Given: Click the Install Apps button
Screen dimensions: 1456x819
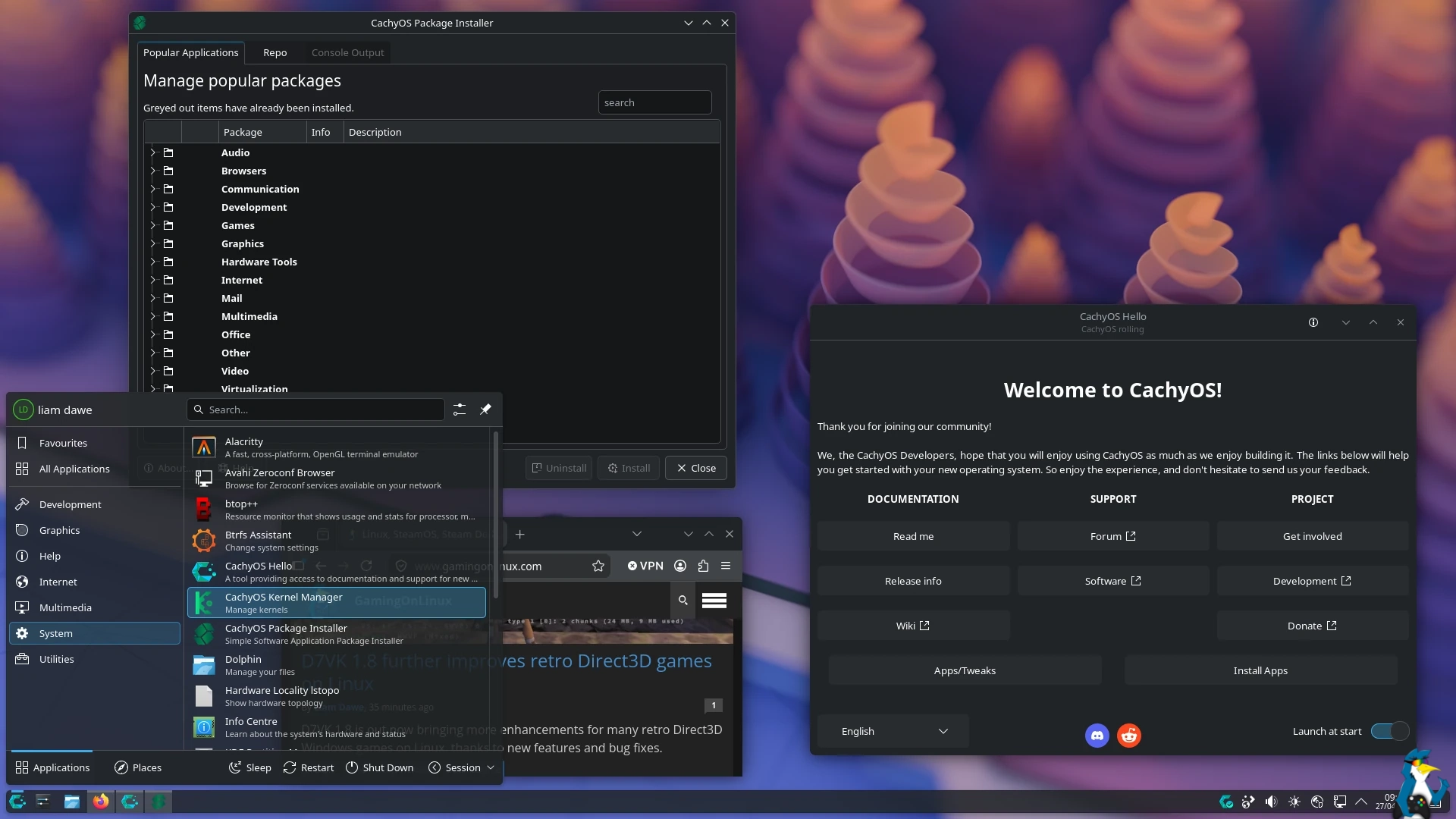Looking at the screenshot, I should 1260,670.
